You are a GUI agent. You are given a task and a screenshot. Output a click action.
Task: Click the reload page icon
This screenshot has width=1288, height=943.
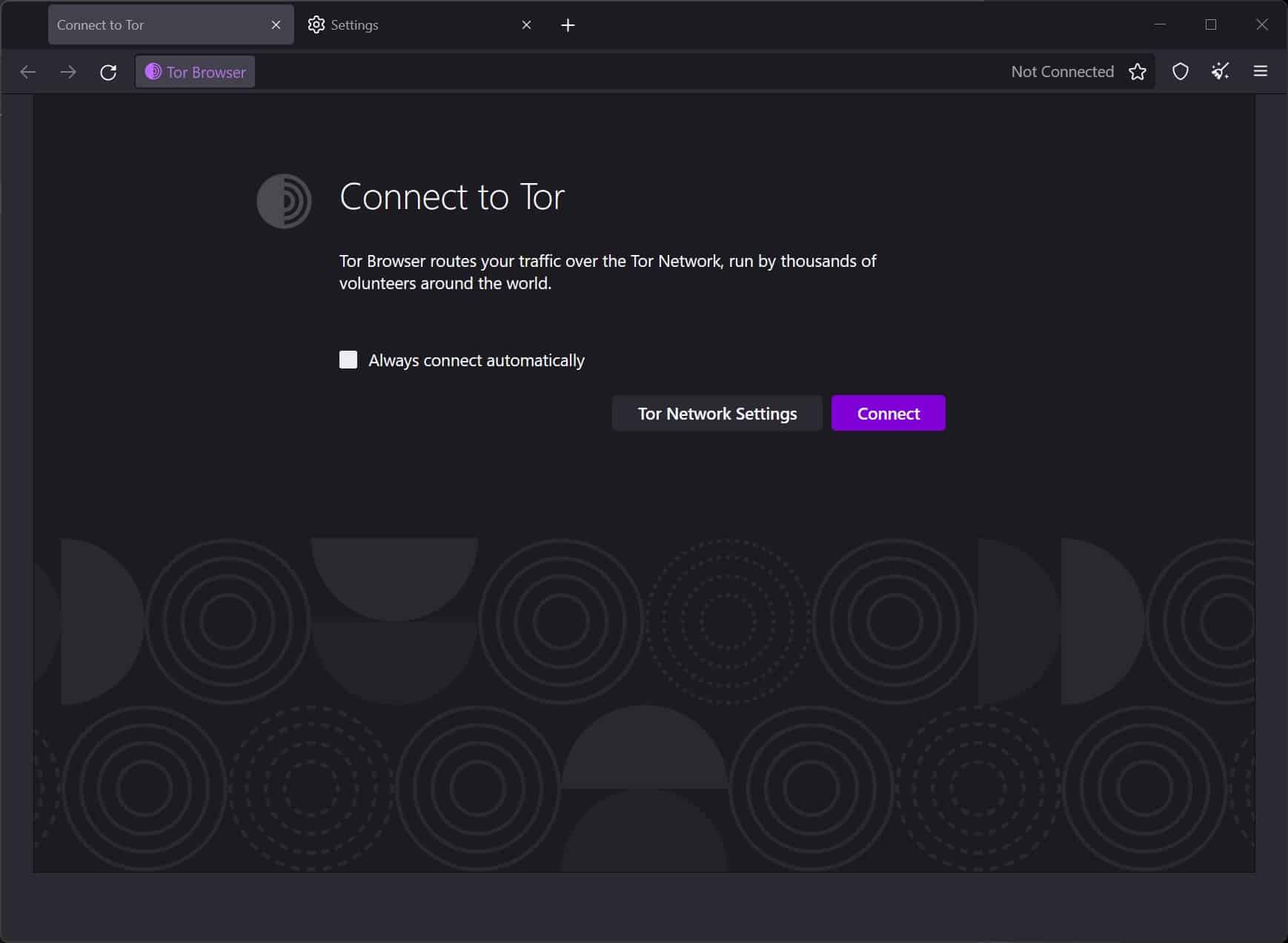pyautogui.click(x=108, y=72)
